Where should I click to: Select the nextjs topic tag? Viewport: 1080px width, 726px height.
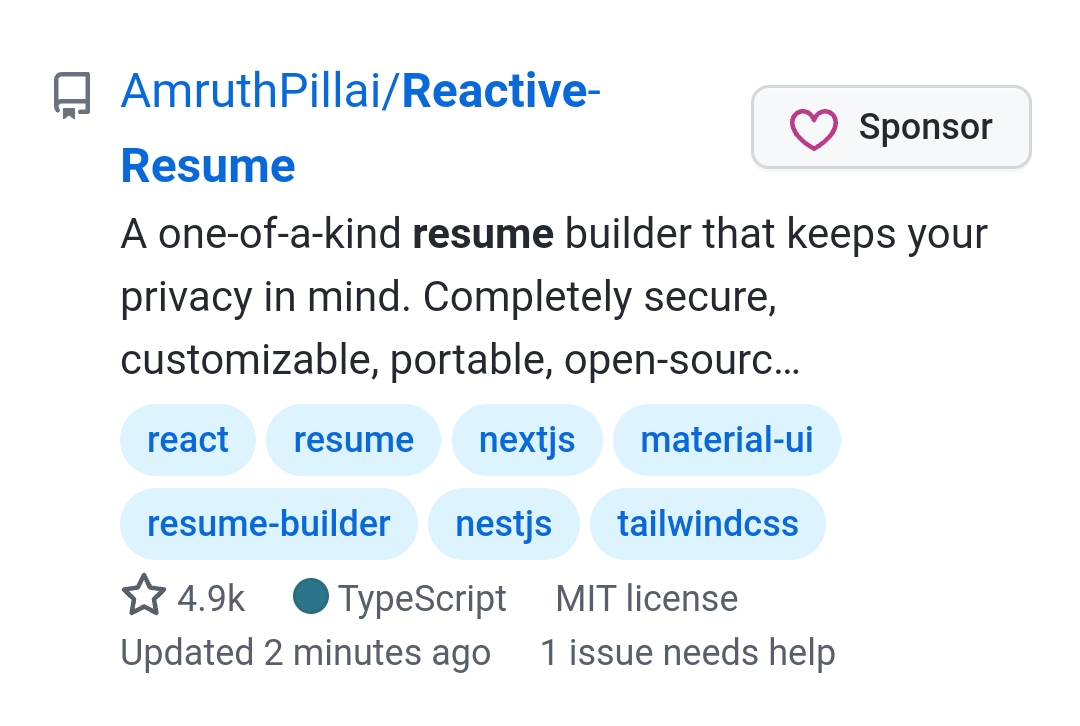point(527,439)
